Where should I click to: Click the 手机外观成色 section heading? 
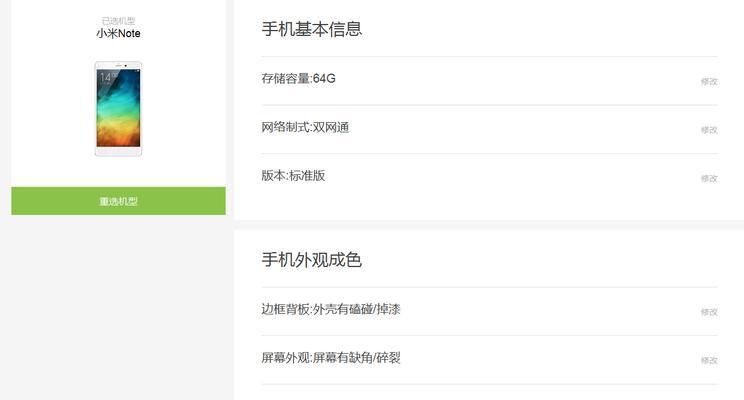point(312,260)
